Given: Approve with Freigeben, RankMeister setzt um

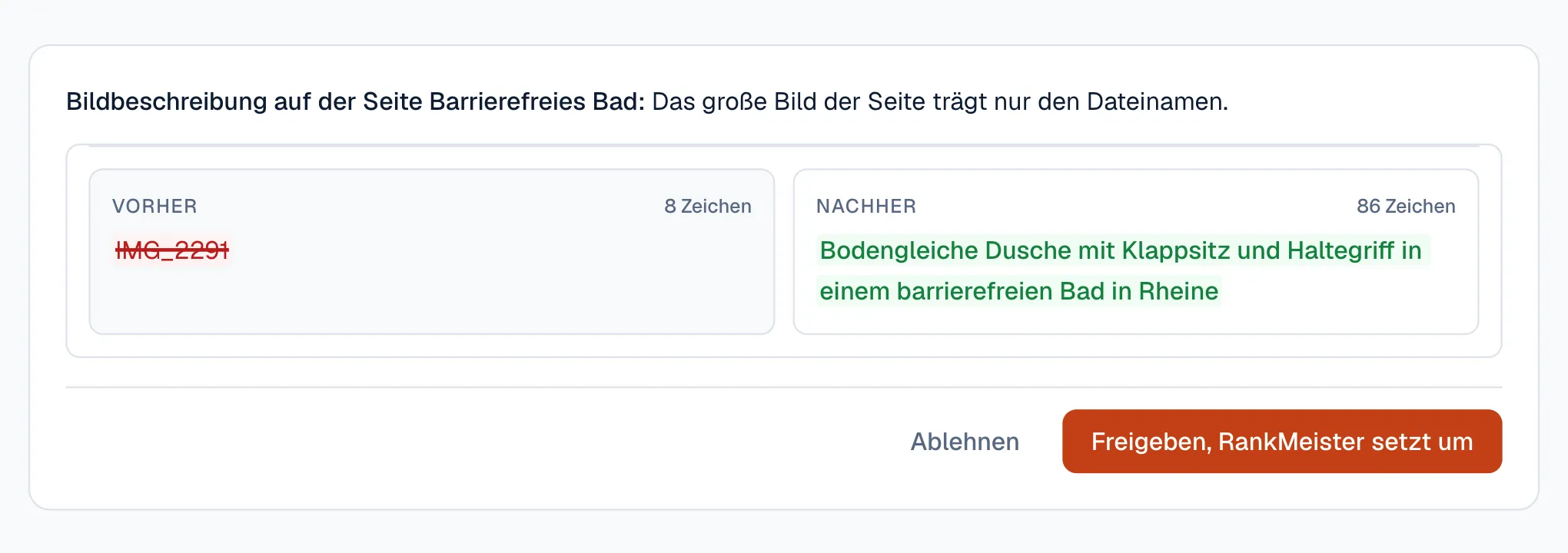Looking at the screenshot, I should (x=1282, y=441).
